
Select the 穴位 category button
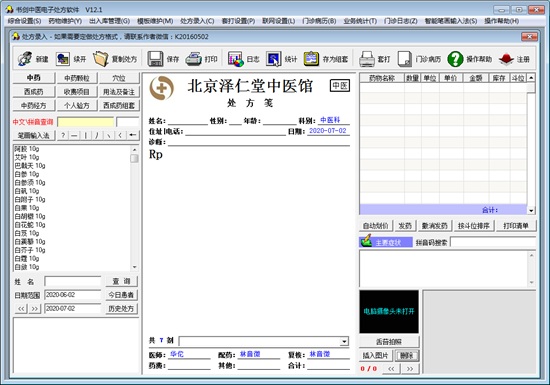click(x=119, y=78)
